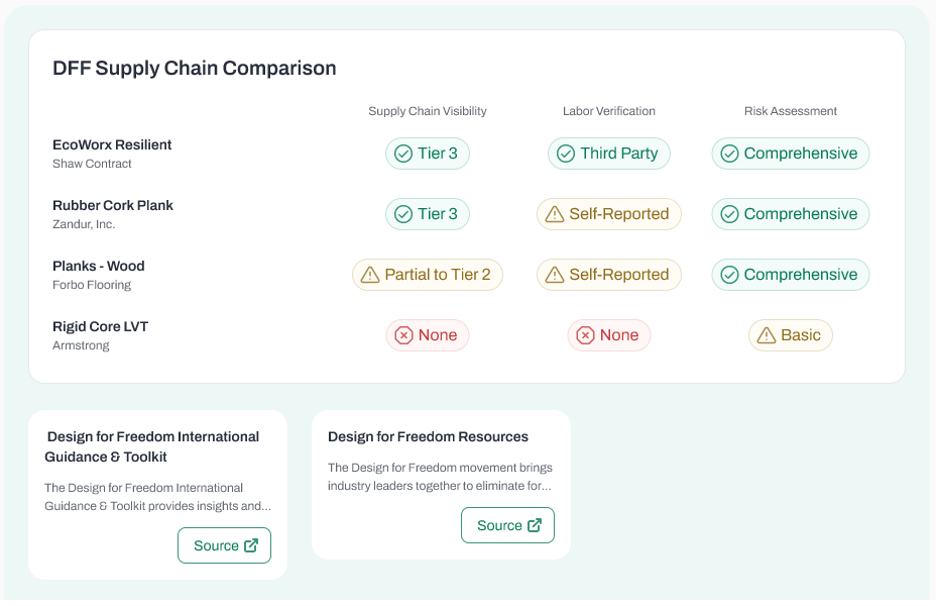Select EcoWorx Resilient product name
Image resolution: width=936 pixels, height=606 pixels.
tap(112, 145)
